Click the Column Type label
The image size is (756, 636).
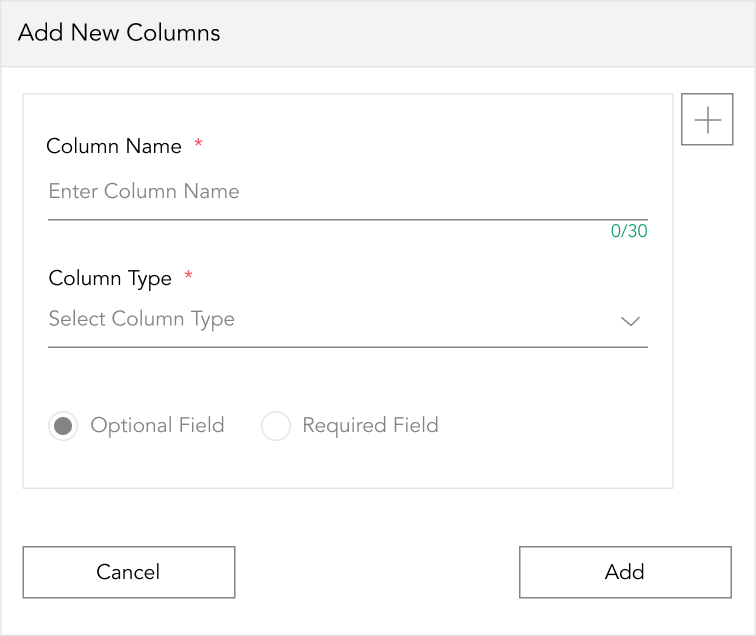(110, 279)
